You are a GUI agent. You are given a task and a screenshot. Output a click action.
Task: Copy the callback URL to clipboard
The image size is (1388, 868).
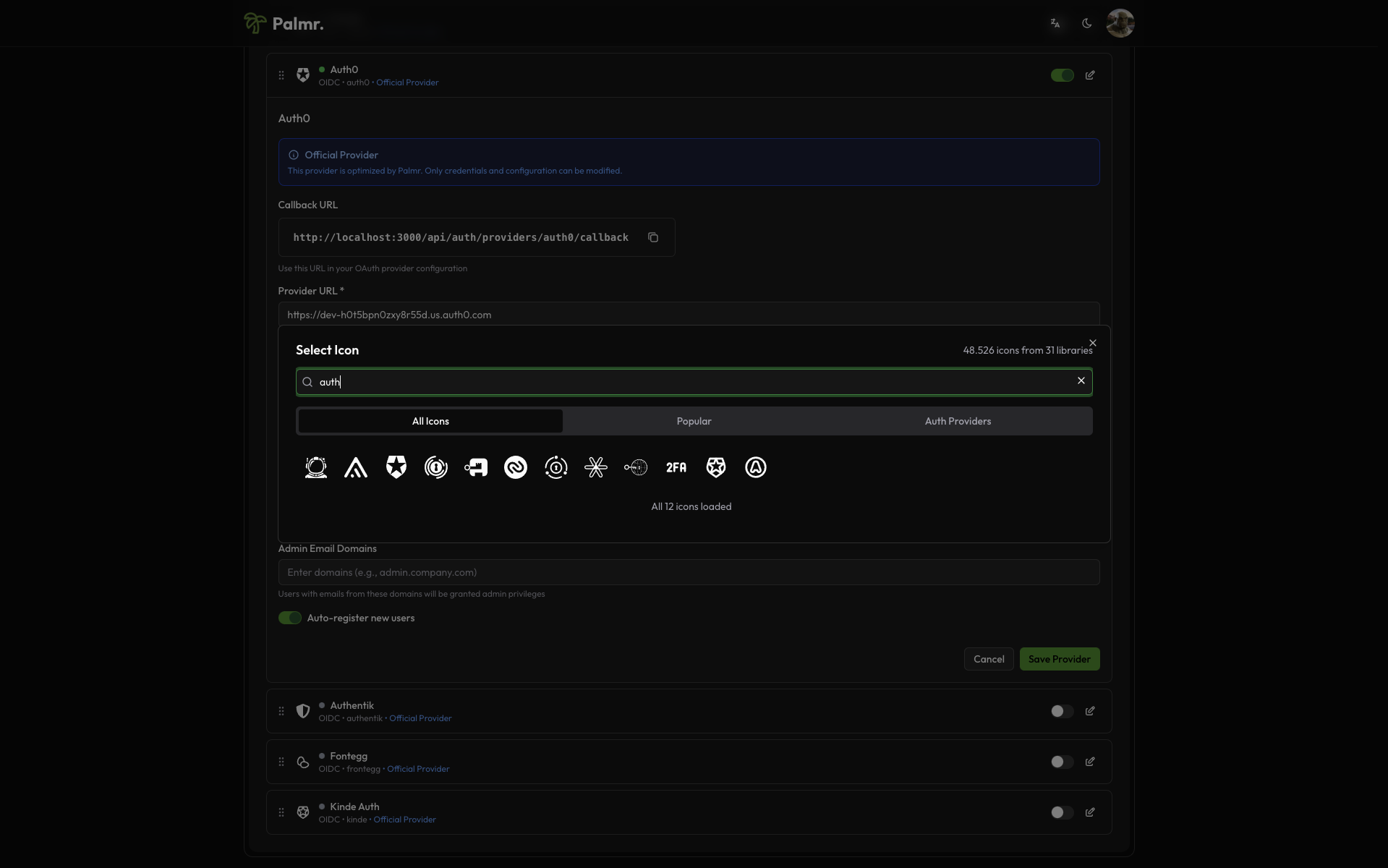click(653, 237)
